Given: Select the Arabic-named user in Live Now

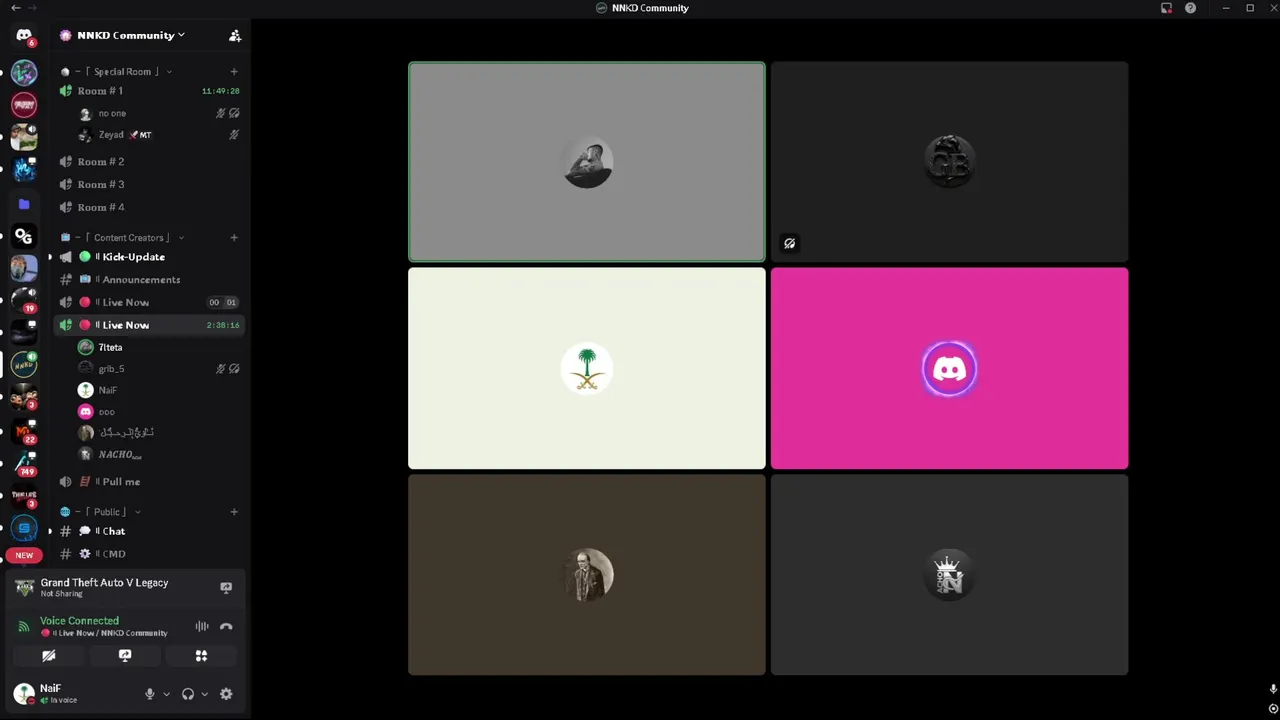Looking at the screenshot, I should (158, 433).
